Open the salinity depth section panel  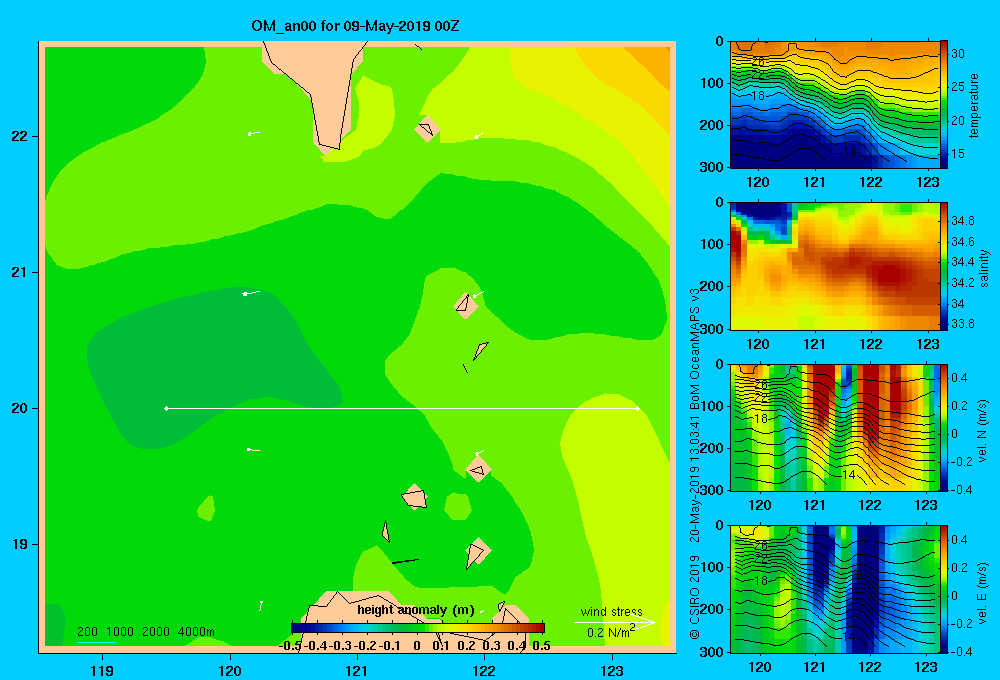point(834,266)
